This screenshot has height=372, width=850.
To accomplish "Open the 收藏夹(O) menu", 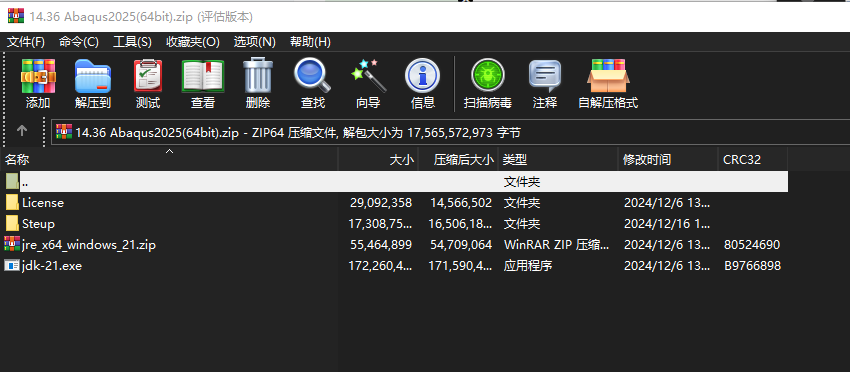I will (x=192, y=42).
